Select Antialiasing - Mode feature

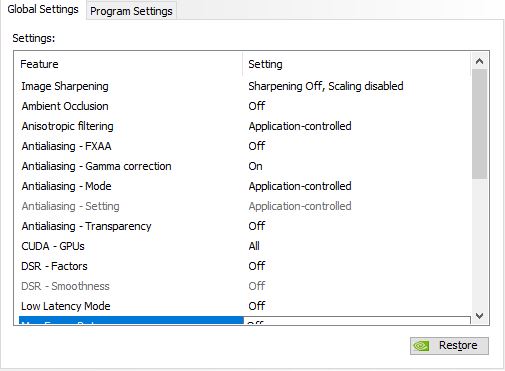point(66,186)
